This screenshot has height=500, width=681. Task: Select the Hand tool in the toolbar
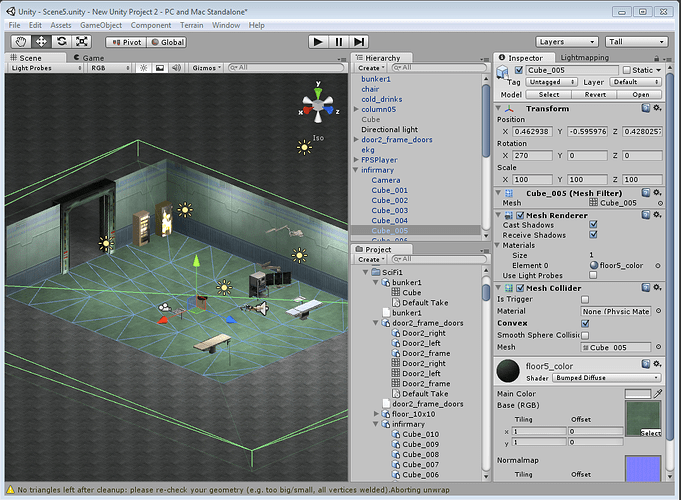(20, 42)
